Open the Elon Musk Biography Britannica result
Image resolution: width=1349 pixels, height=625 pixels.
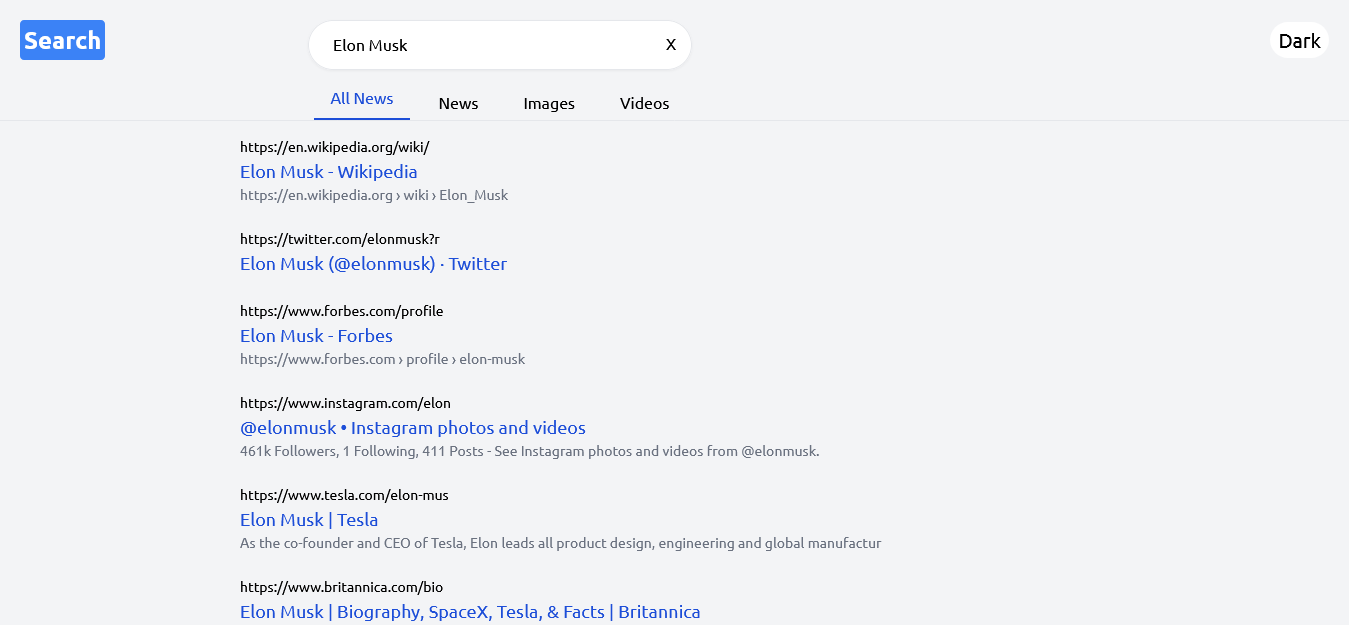[x=470, y=612]
